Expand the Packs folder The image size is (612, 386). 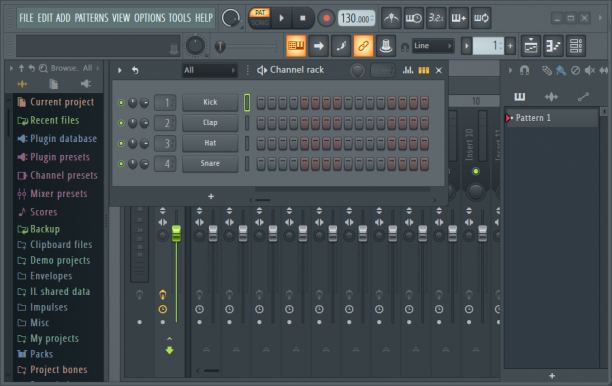click(35, 354)
